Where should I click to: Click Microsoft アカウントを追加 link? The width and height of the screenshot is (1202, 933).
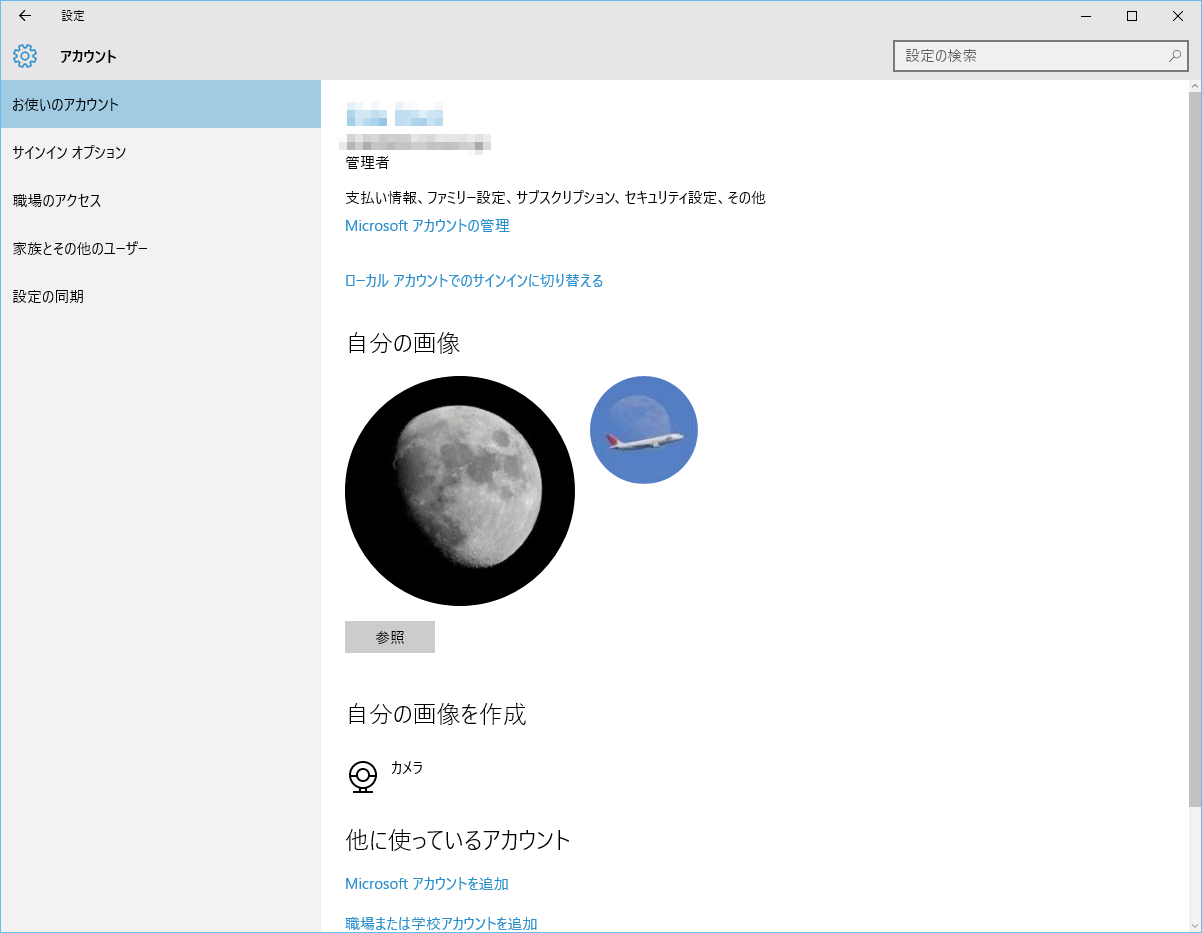(427, 884)
